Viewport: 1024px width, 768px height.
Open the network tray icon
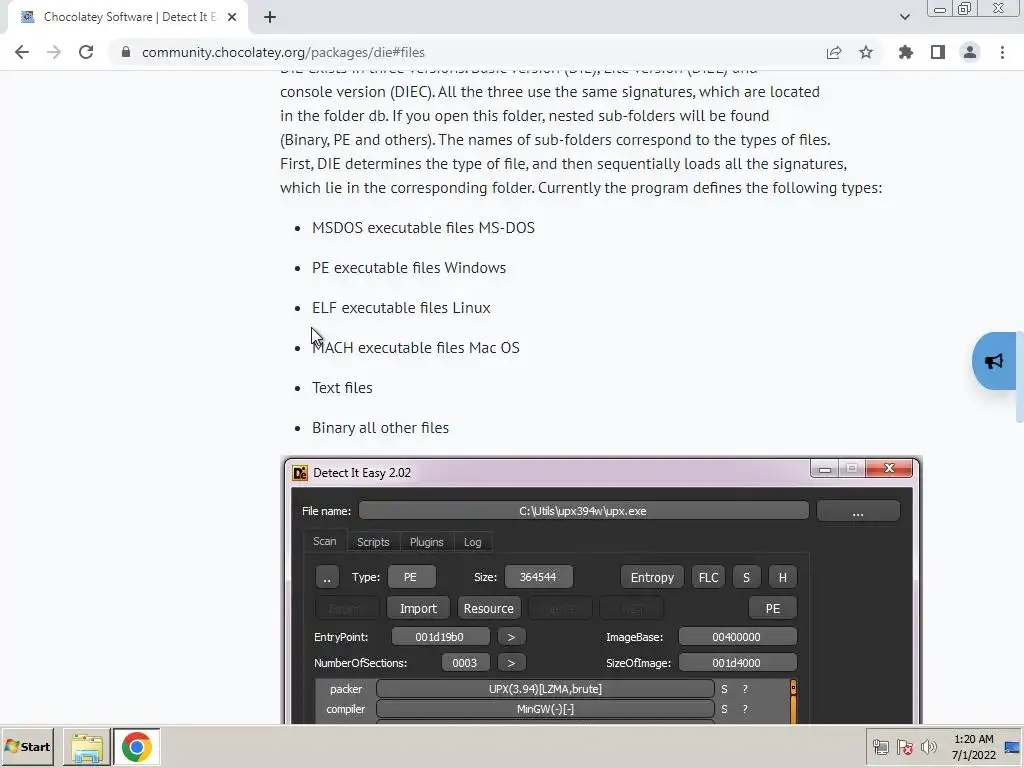(880, 746)
